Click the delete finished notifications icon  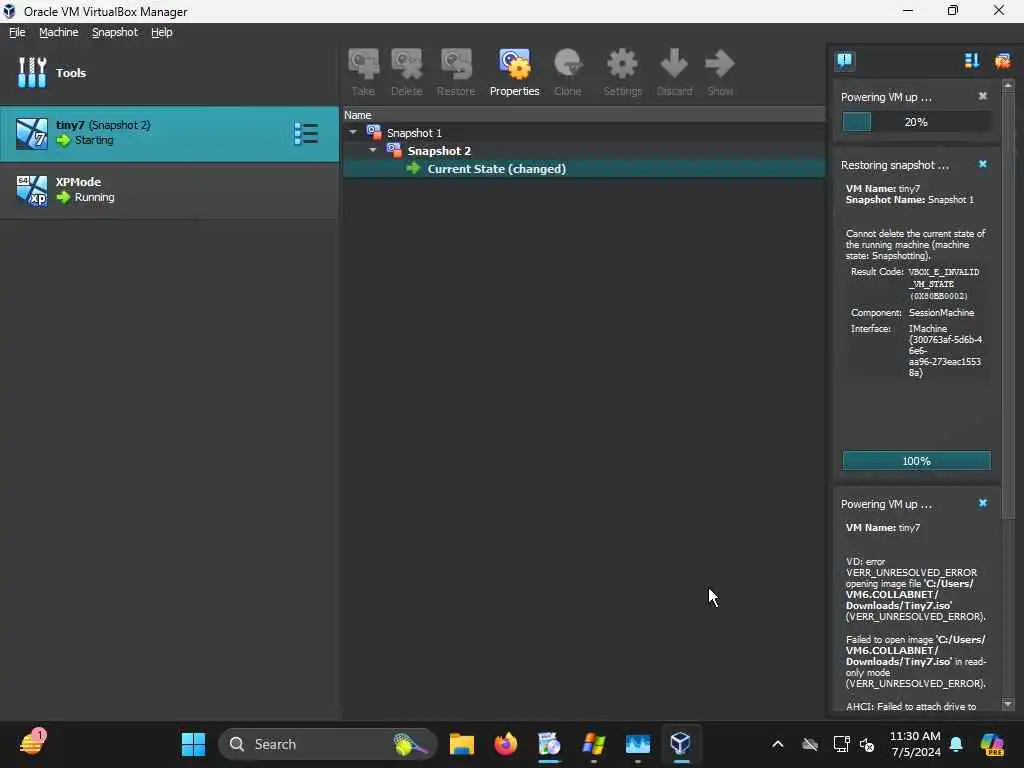click(1002, 61)
